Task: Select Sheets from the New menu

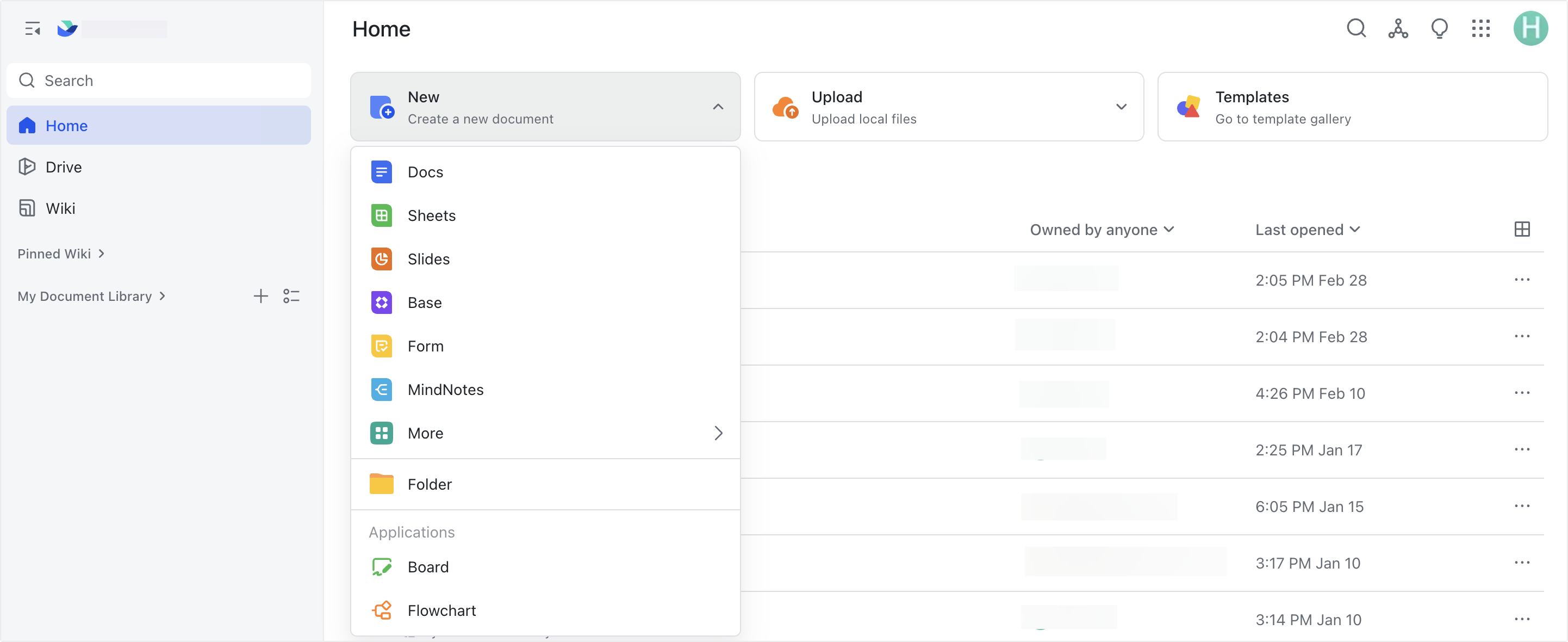Action: (431, 215)
